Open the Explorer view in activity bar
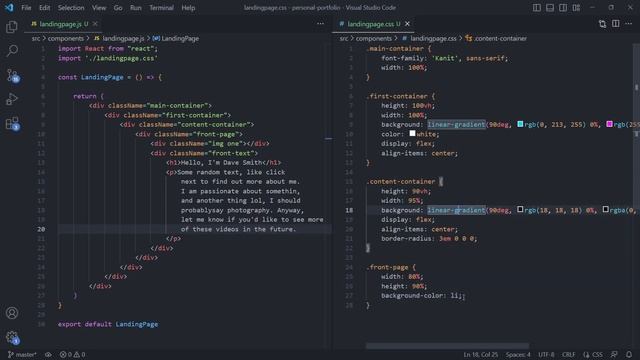This screenshot has height=360, width=640. pos(12,27)
